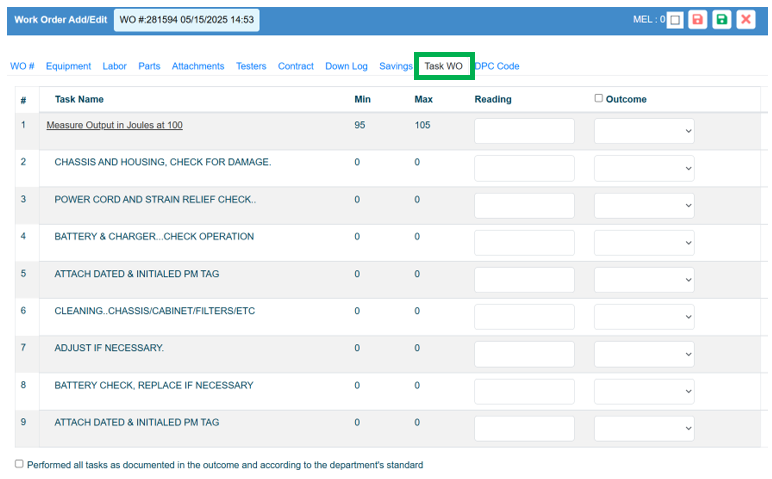This screenshot has width=772, height=479.
Task: Check the 'Performed all tasks' checkbox
Action: (19, 464)
